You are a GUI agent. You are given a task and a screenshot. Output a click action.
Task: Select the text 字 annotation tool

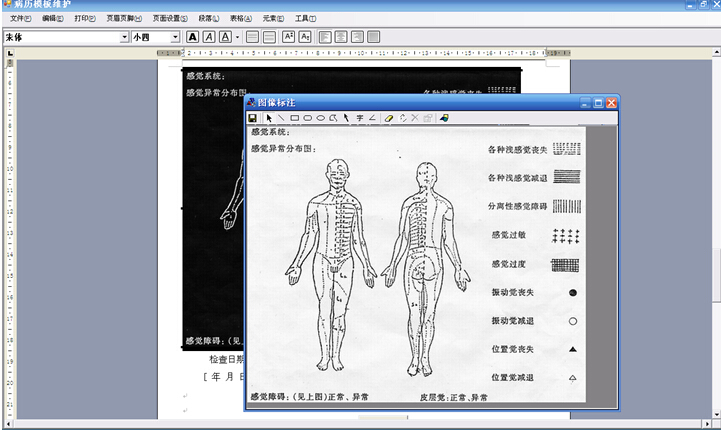[360, 118]
